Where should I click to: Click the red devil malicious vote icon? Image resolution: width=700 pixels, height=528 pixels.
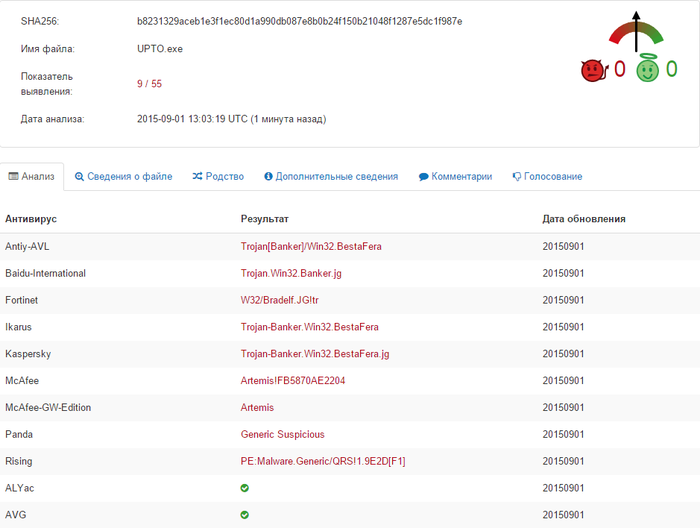595,71
